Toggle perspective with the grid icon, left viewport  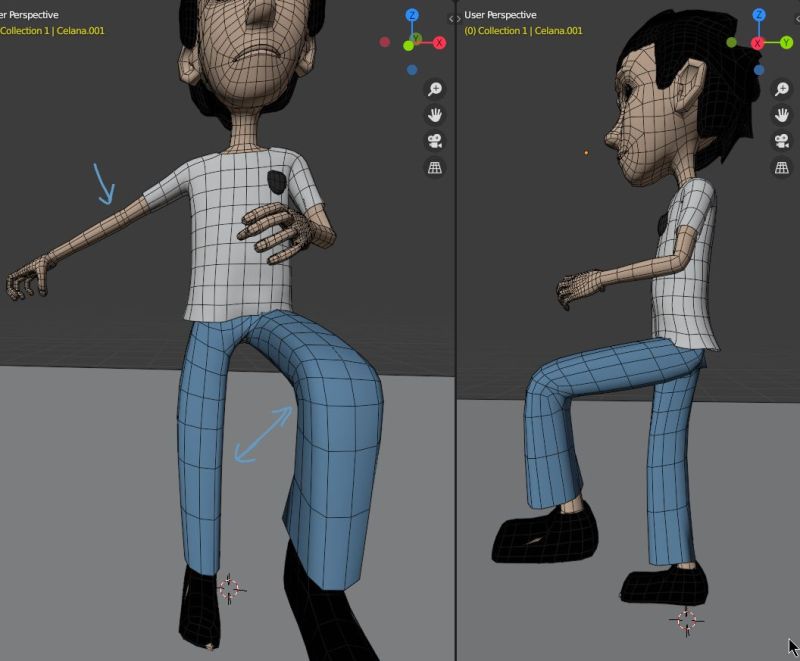click(x=434, y=167)
